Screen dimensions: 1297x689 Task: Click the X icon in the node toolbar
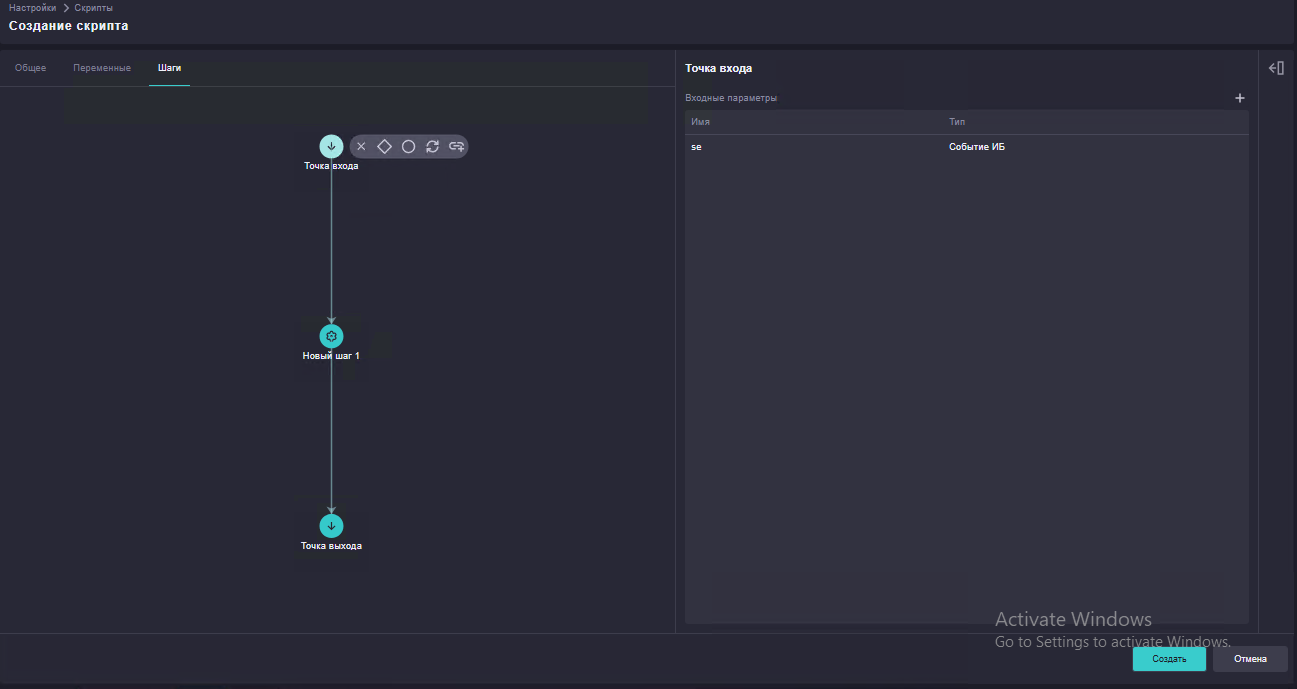click(x=361, y=146)
